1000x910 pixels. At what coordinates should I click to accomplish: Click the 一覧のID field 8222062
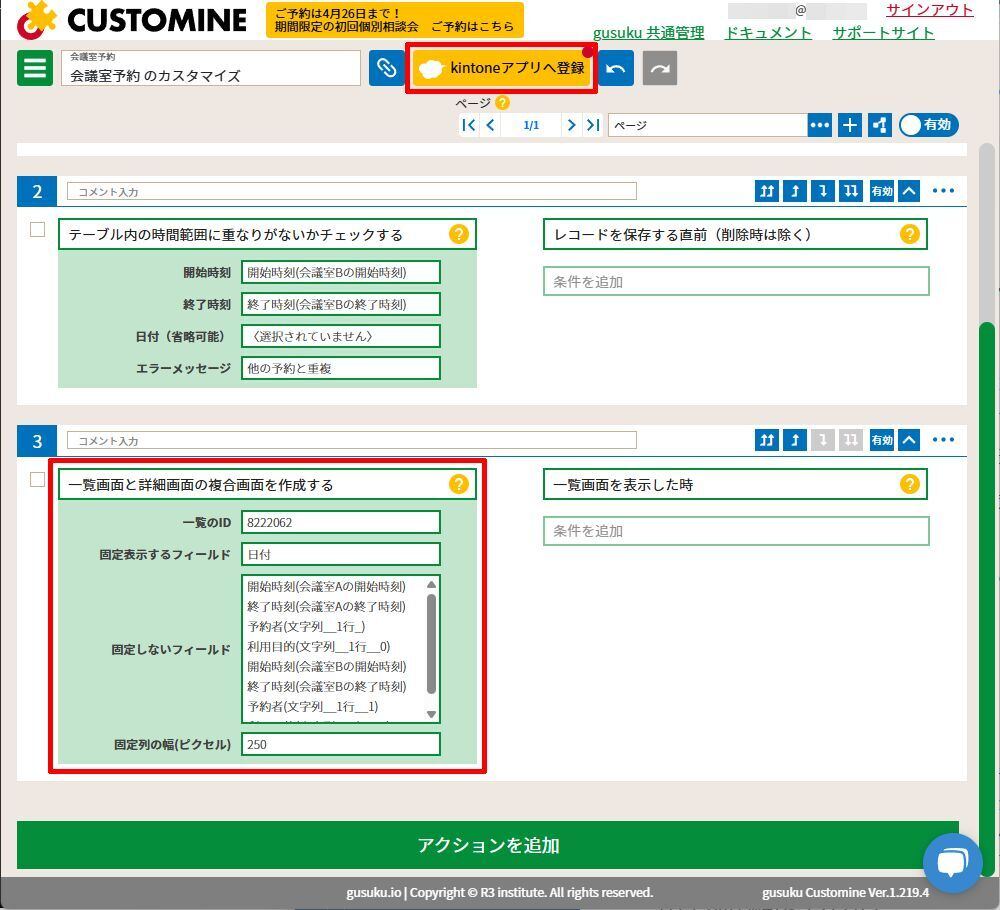point(341,522)
